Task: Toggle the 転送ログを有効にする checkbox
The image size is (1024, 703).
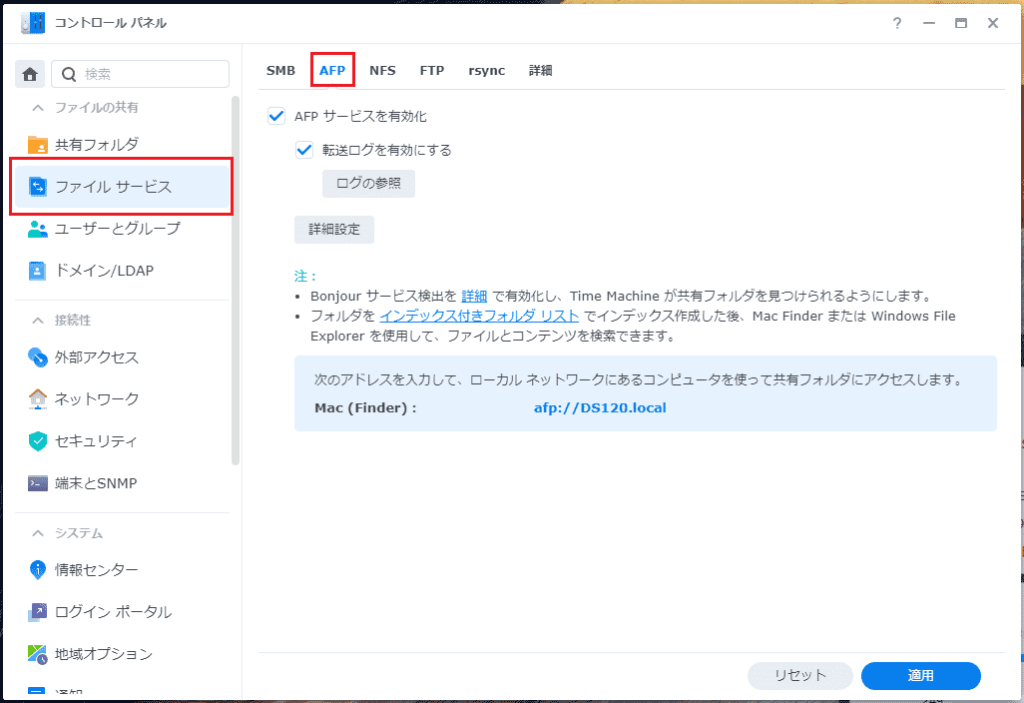Action: tap(304, 150)
